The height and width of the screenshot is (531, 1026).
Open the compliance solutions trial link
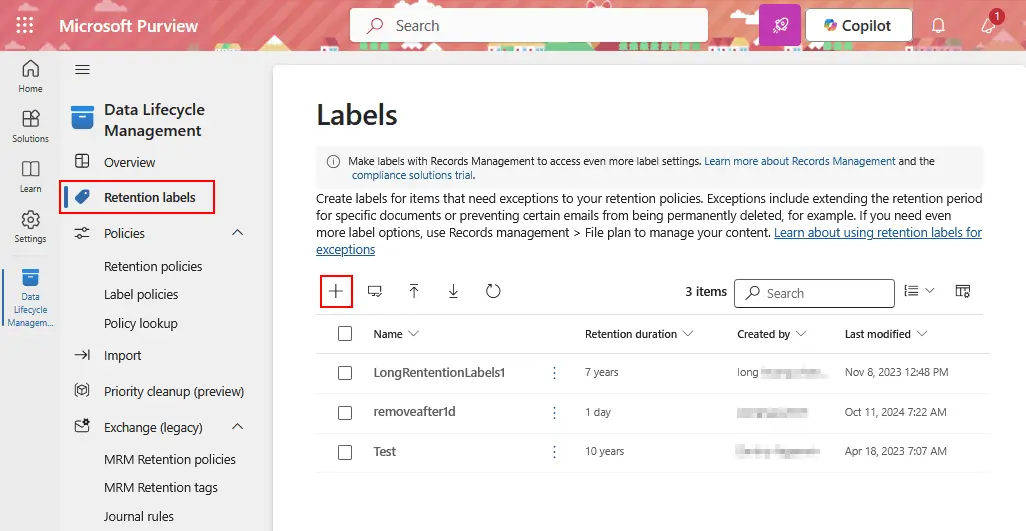pos(412,175)
